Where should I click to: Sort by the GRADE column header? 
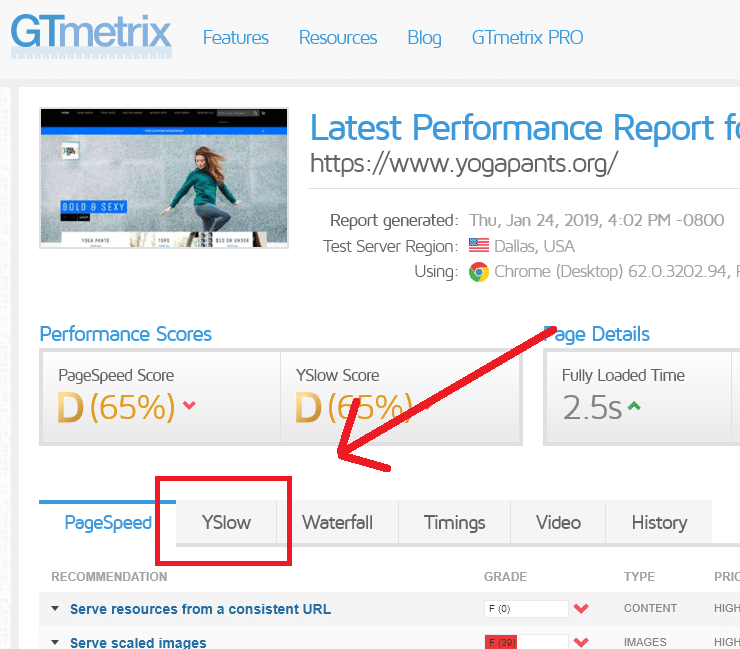(505, 577)
